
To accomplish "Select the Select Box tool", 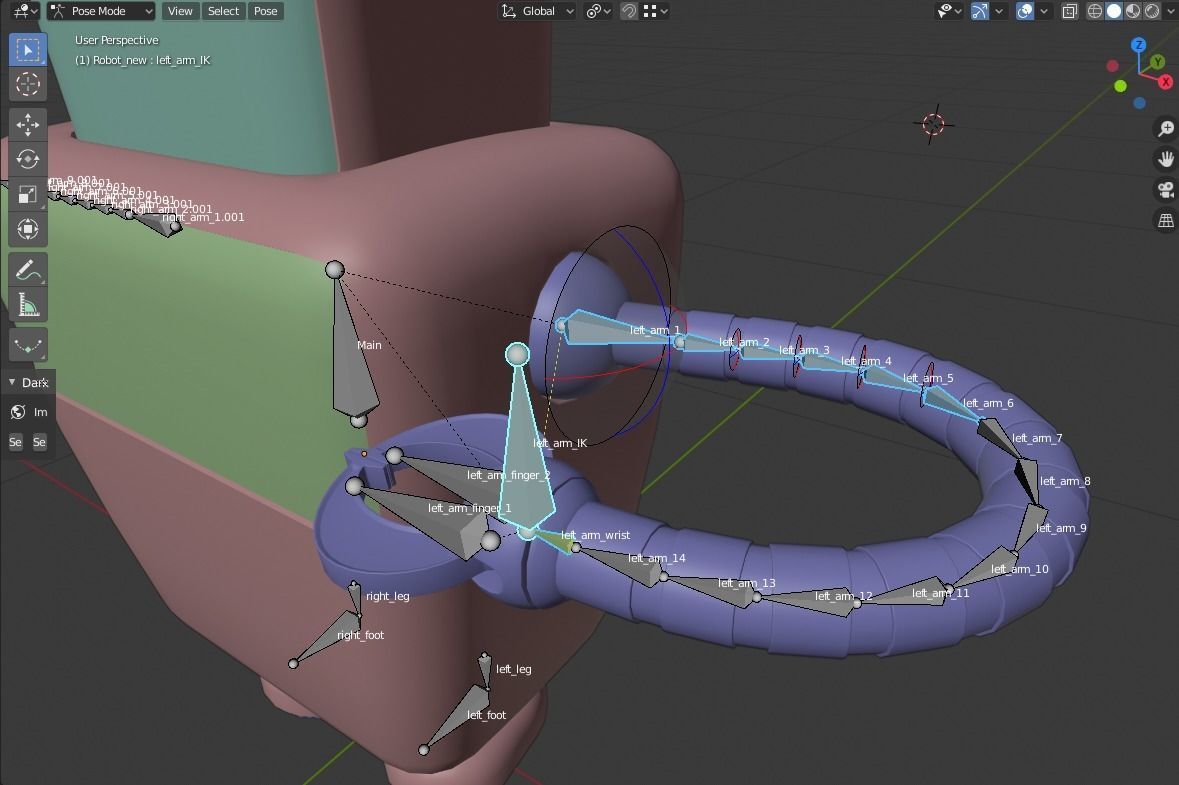I will [28, 50].
